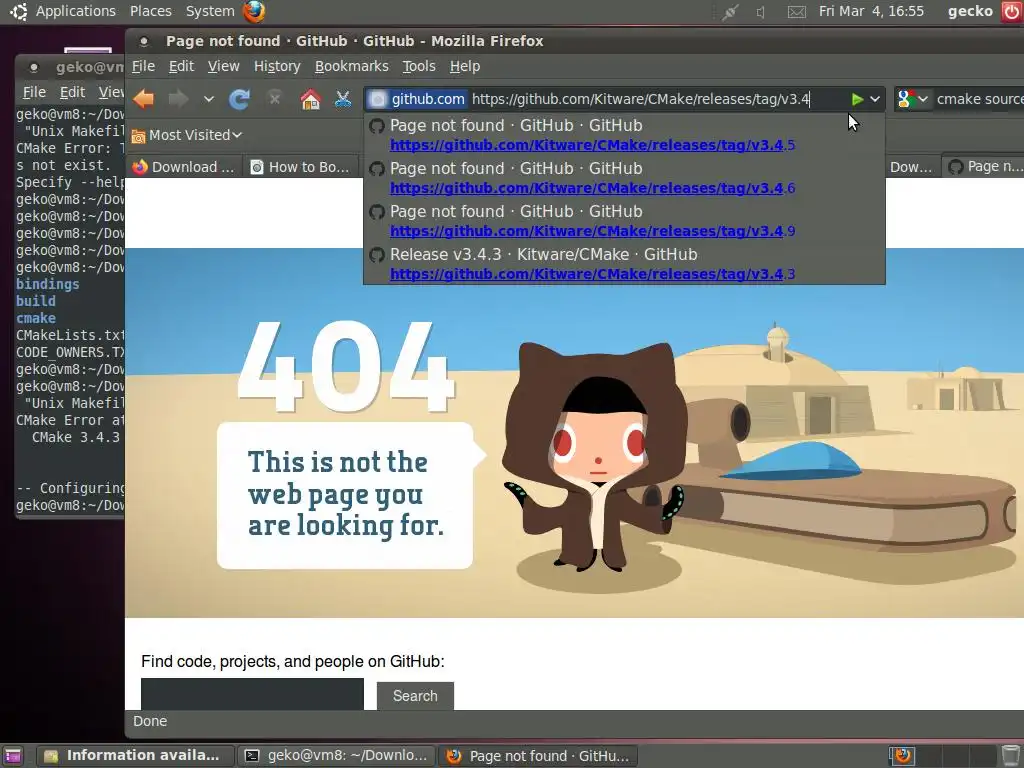This screenshot has height=768, width=1024.
Task: Open the clock showing Fri Mar 4, 16:55
Action: click(x=871, y=11)
